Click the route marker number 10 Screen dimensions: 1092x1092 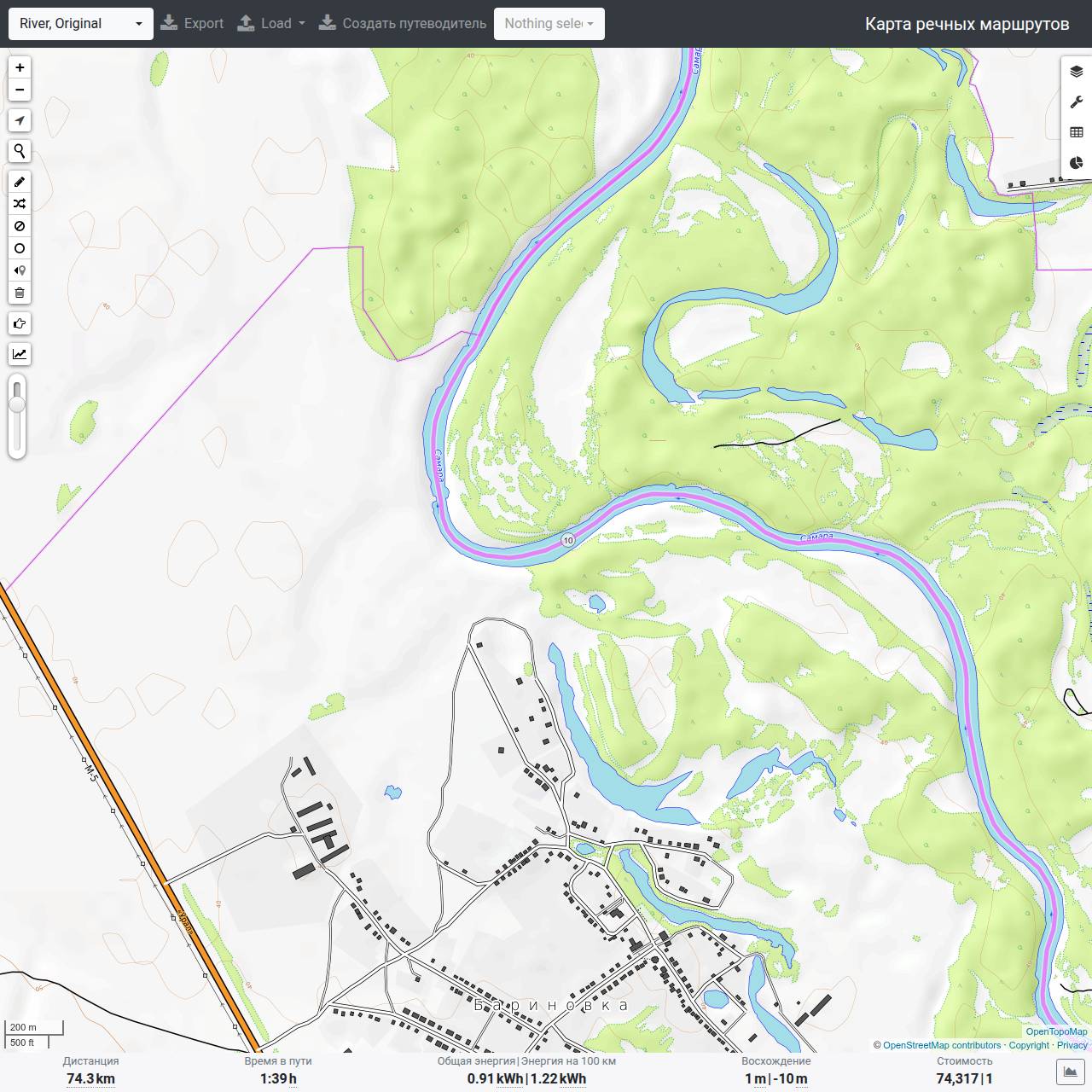568,540
